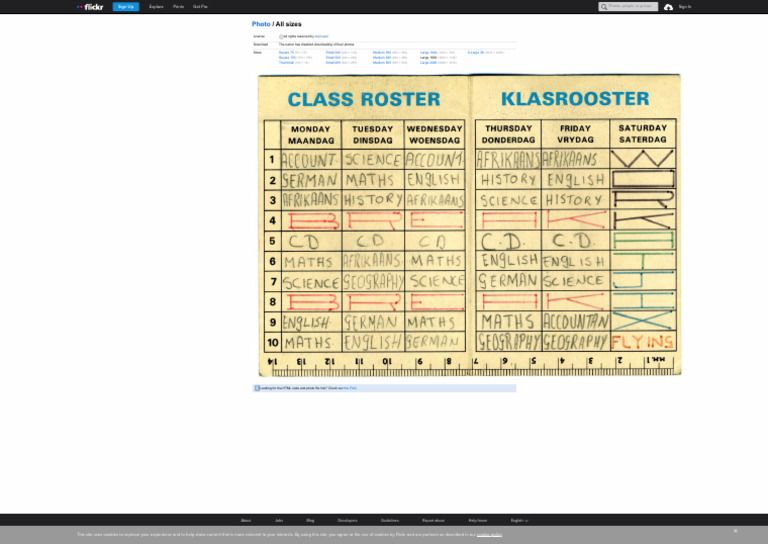
Task: Click the blue Sign Up button
Action: coord(126,7)
